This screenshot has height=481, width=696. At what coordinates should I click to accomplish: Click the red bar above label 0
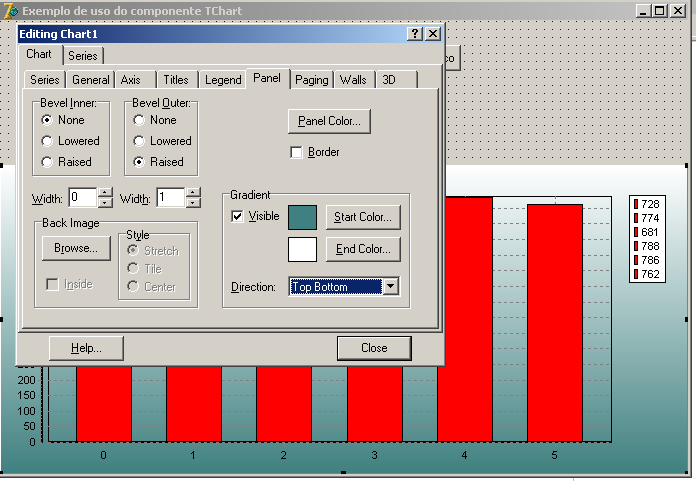(104, 404)
